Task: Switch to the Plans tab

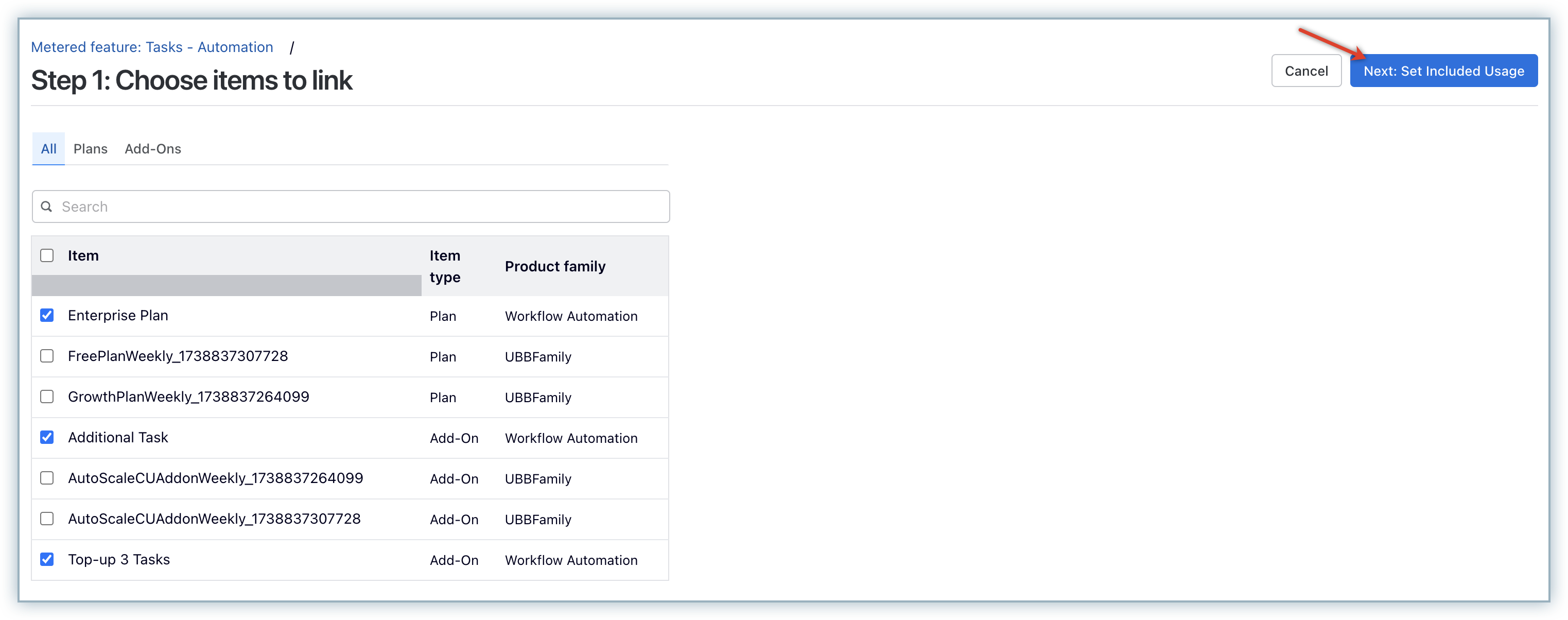Action: (x=90, y=149)
